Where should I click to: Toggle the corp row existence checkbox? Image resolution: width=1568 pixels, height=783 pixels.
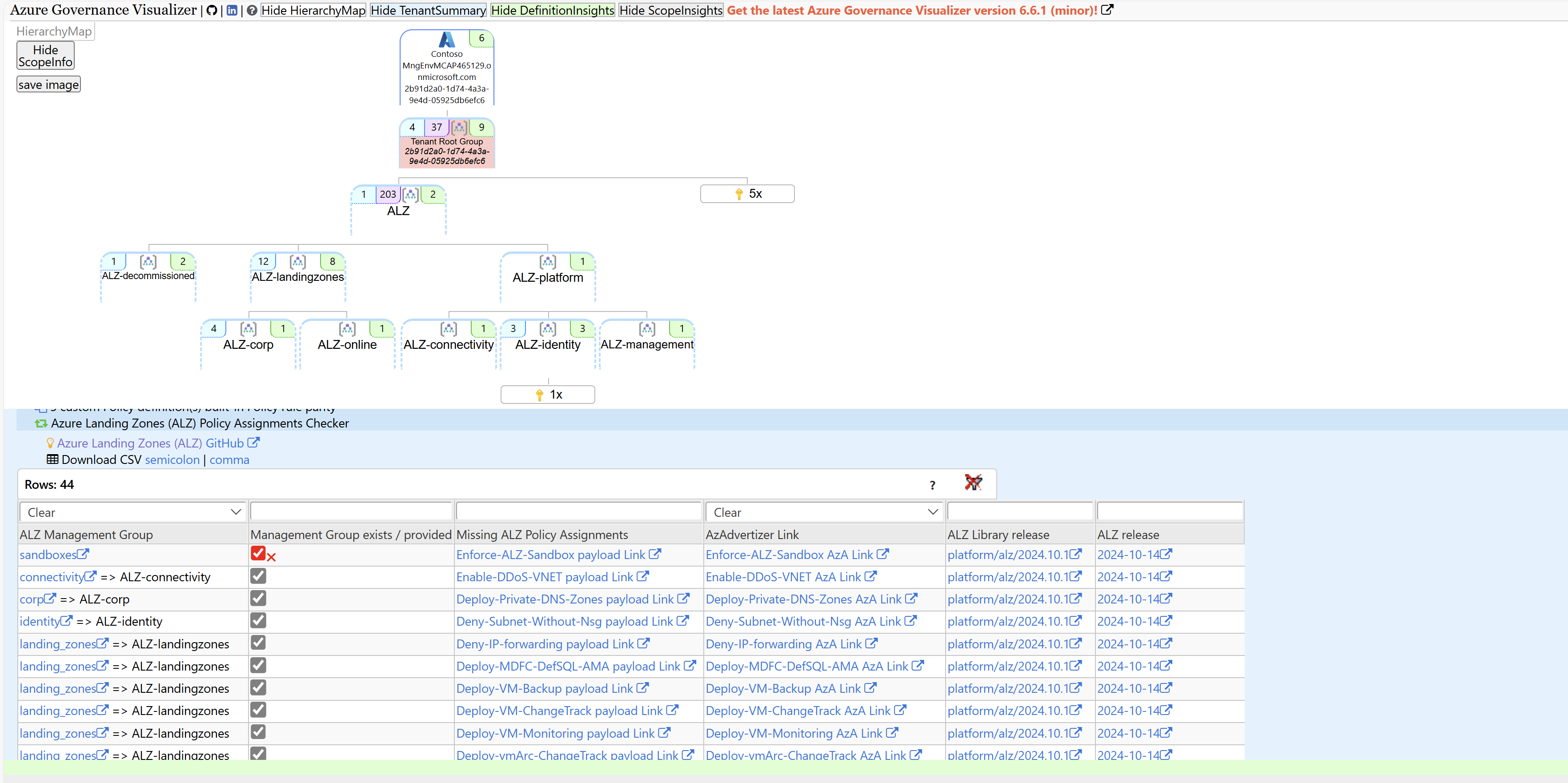point(258,599)
